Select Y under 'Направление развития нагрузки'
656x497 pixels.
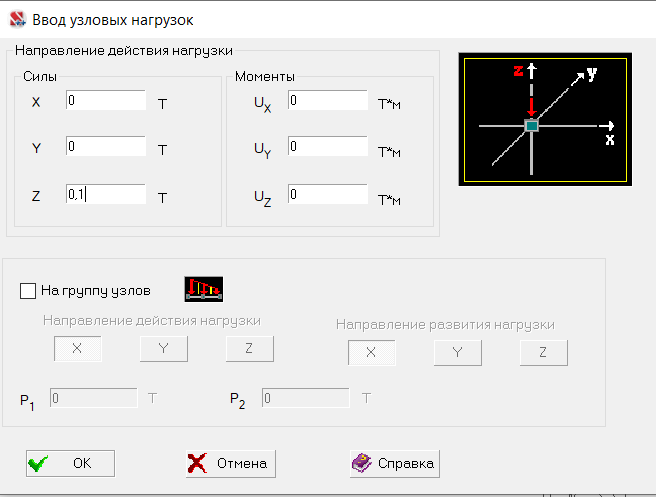[458, 353]
